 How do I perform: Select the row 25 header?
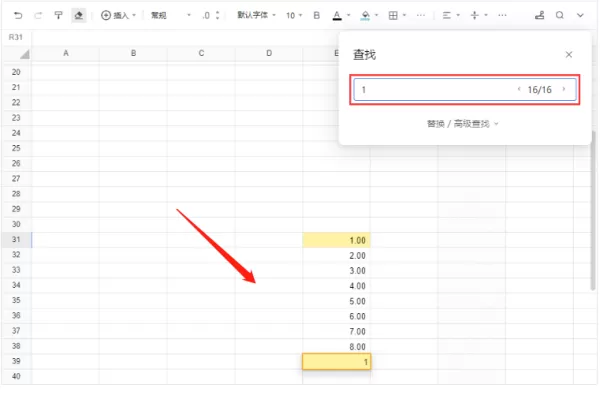[x=16, y=148]
